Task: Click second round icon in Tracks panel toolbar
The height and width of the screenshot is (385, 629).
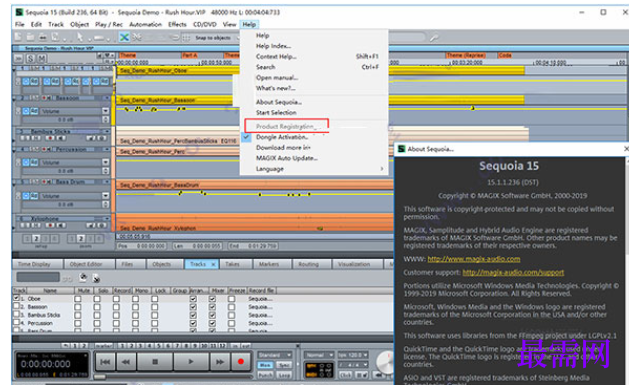Action: (x=96, y=278)
